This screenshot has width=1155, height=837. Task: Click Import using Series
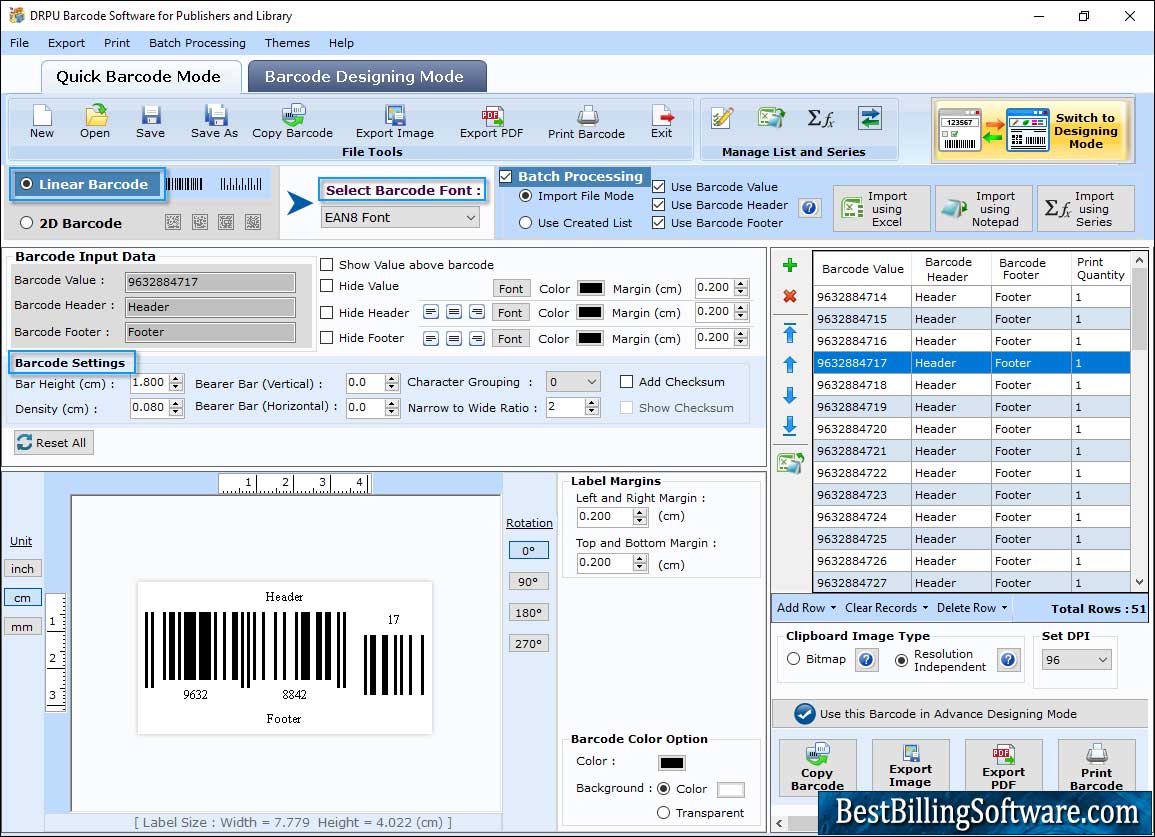1086,209
